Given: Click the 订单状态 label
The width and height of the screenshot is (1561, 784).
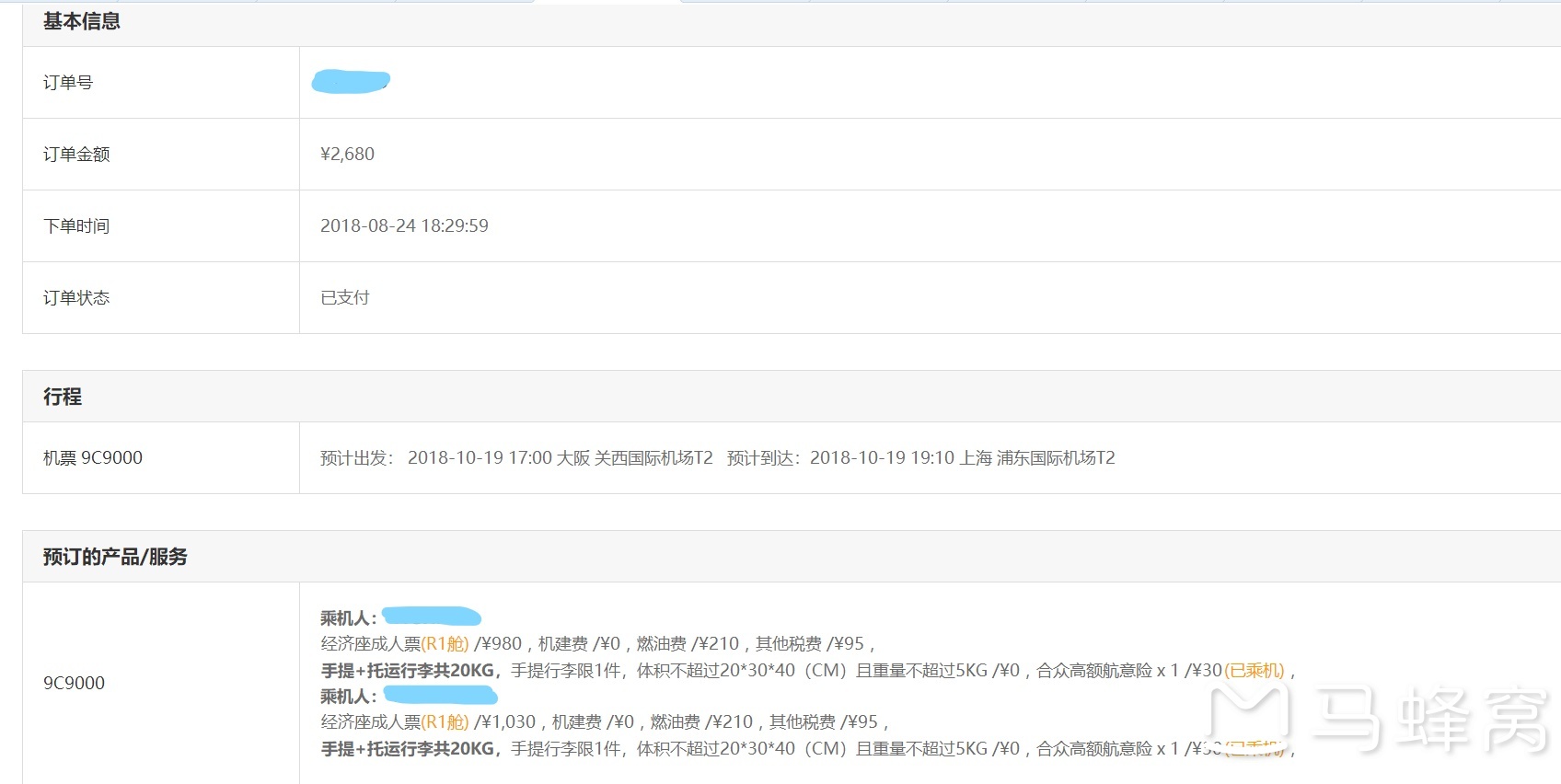Looking at the screenshot, I should click(76, 297).
